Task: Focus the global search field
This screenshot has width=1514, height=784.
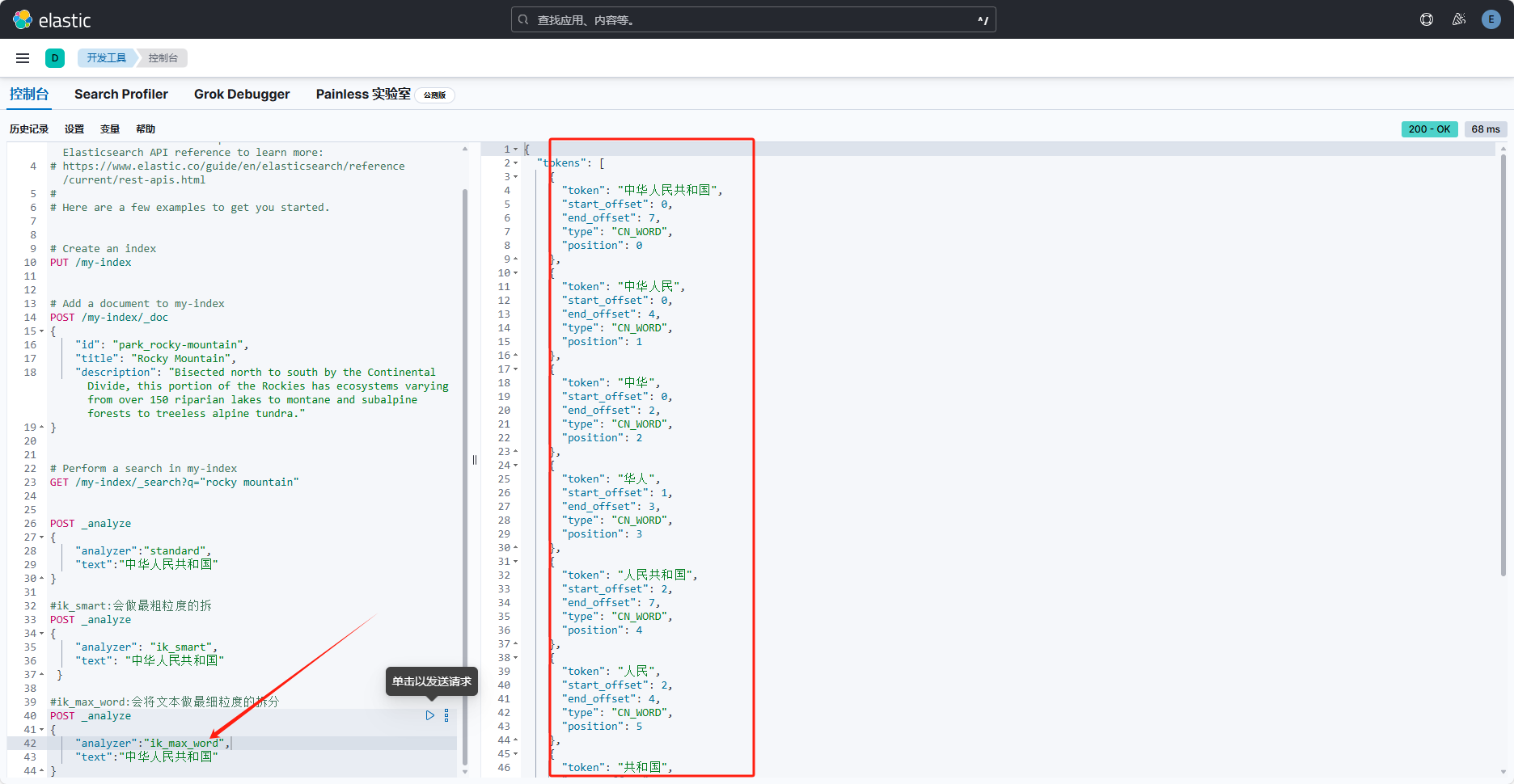Action: (753, 19)
